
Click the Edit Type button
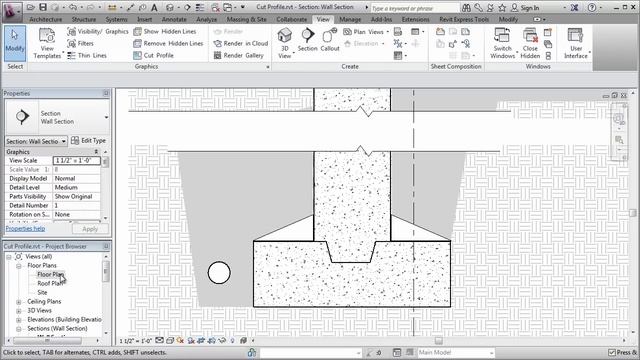(89, 141)
